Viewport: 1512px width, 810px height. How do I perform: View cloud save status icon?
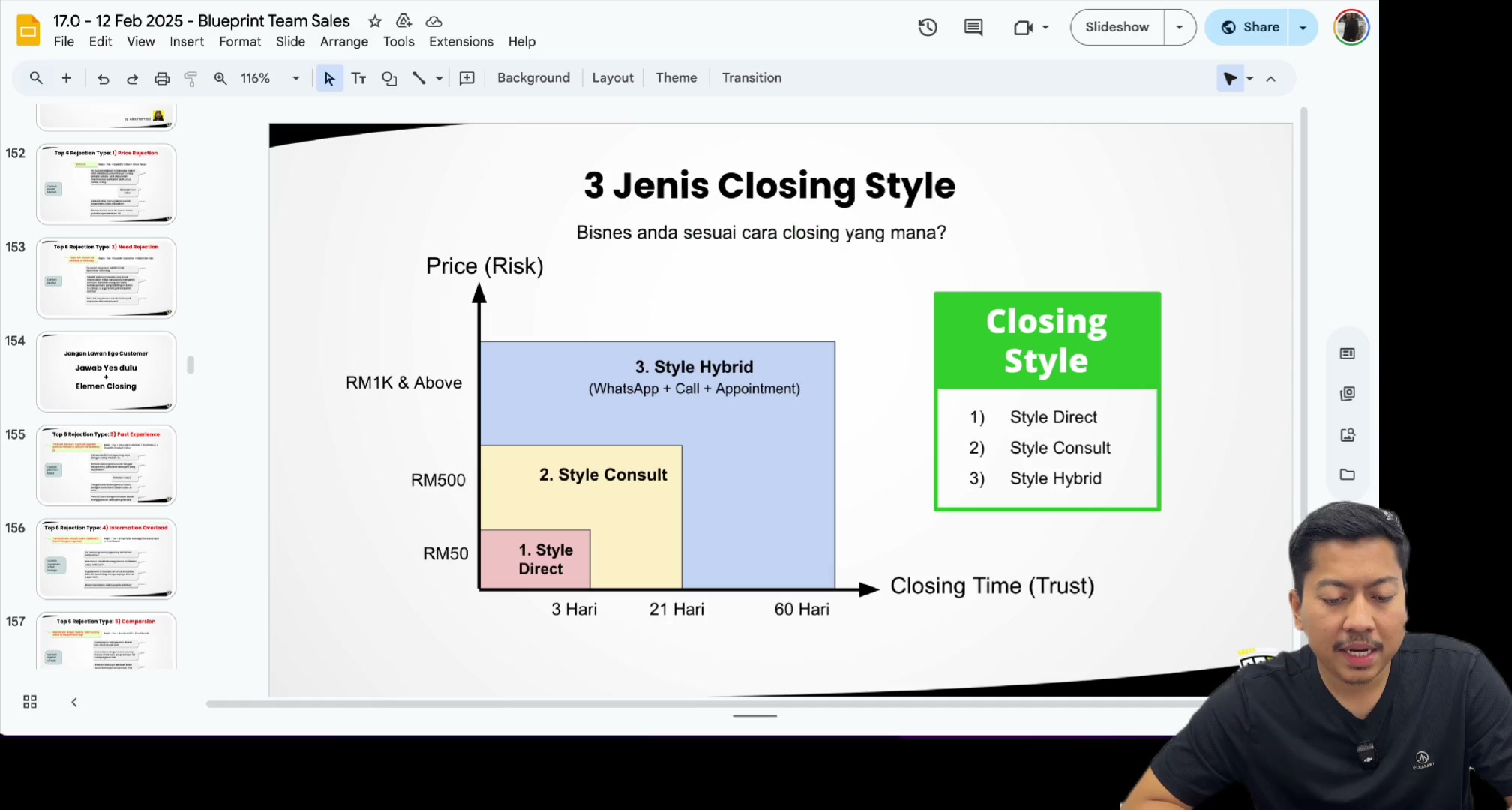click(433, 21)
